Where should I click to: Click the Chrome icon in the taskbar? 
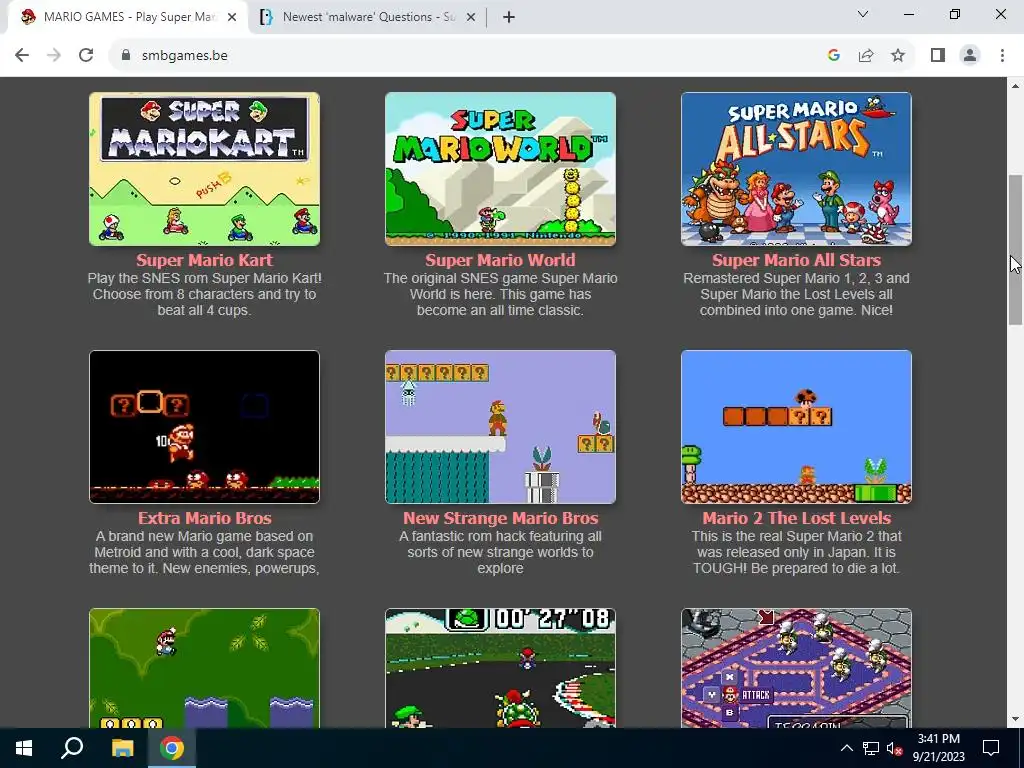(172, 748)
